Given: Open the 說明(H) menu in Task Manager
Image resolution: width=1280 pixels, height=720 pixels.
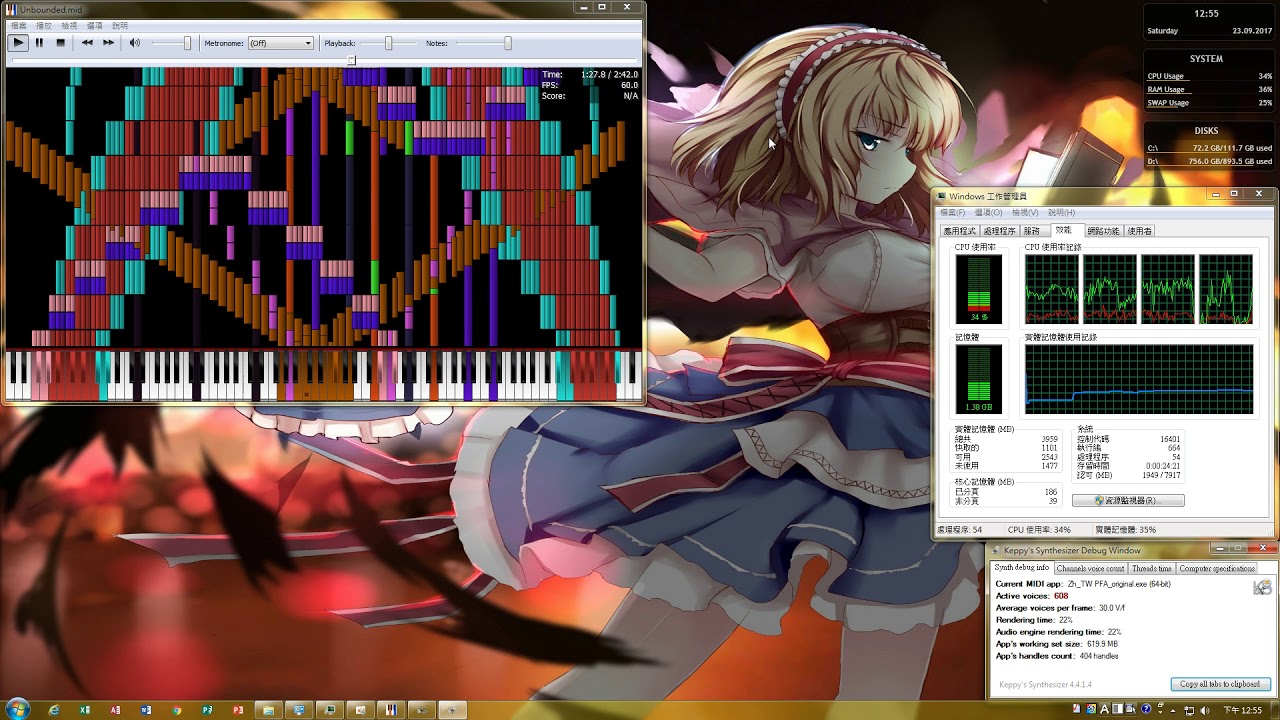Looking at the screenshot, I should point(1061,213).
